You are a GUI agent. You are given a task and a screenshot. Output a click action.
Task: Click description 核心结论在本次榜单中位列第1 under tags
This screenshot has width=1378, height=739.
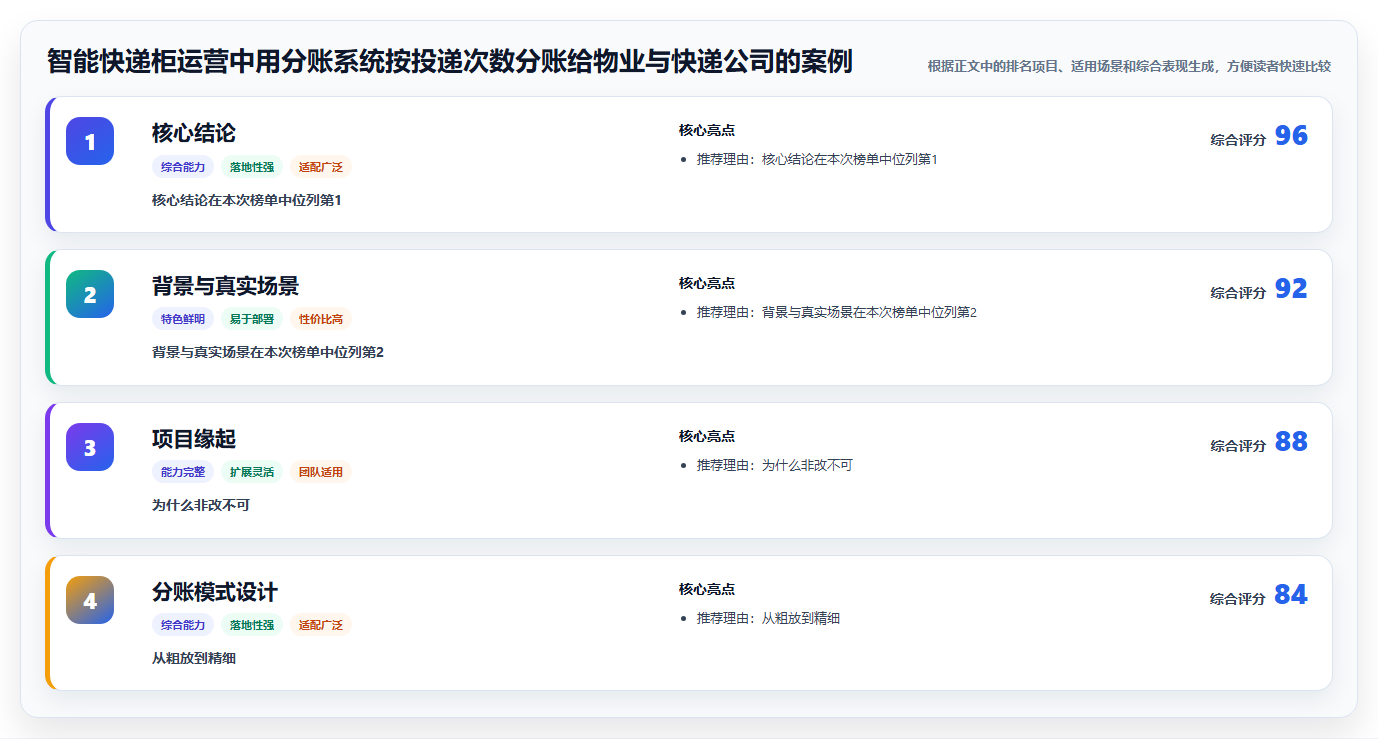coord(247,200)
